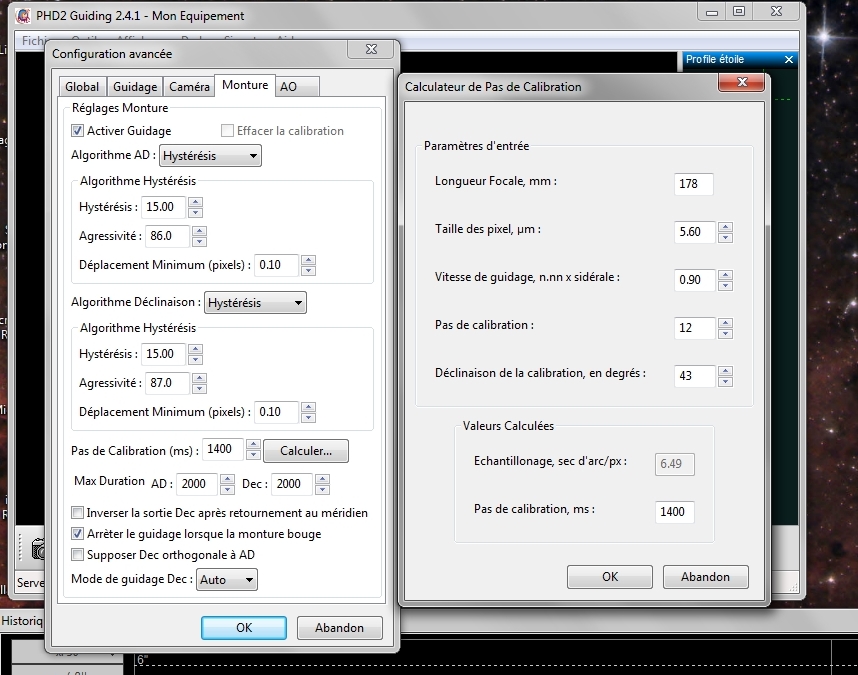Click the Max Duration AD field

click(x=197, y=484)
